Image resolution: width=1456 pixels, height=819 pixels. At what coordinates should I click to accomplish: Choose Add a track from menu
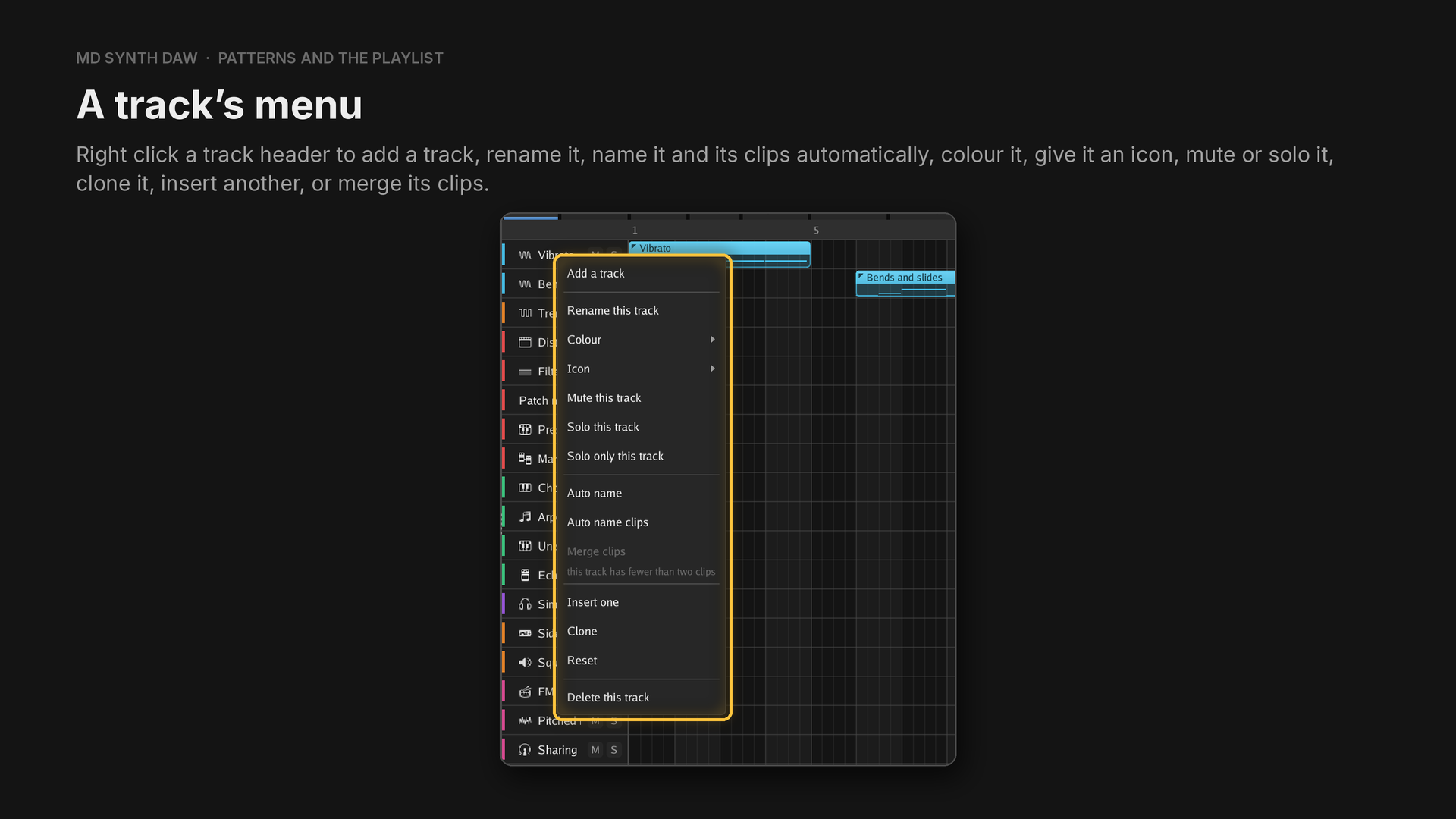(x=642, y=274)
